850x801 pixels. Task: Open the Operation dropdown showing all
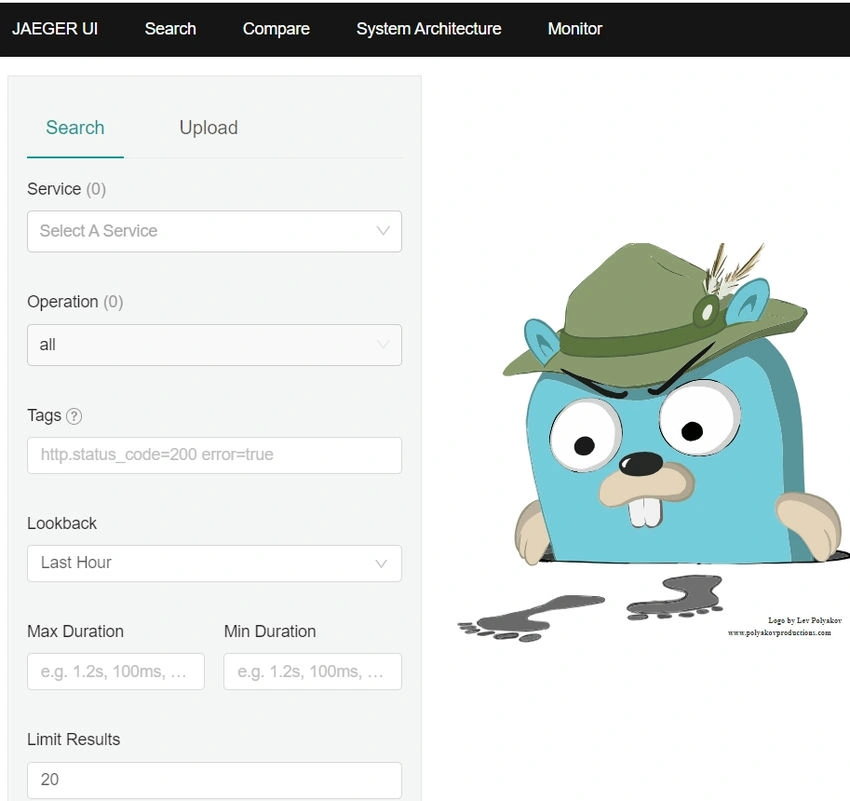click(x=214, y=345)
